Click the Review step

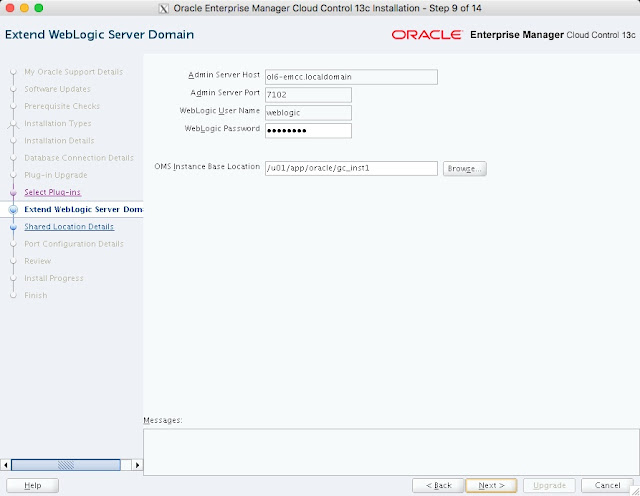pos(38,261)
